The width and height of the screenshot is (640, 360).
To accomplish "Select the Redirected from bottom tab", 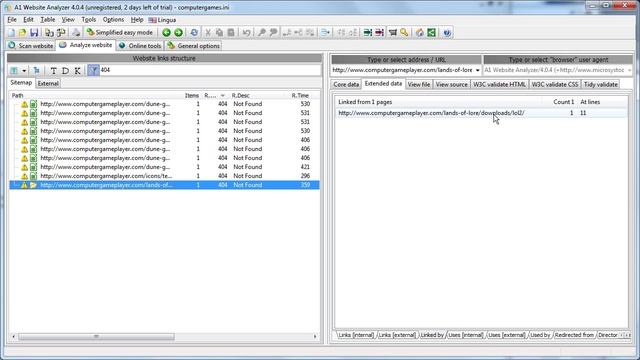I will coord(574,335).
